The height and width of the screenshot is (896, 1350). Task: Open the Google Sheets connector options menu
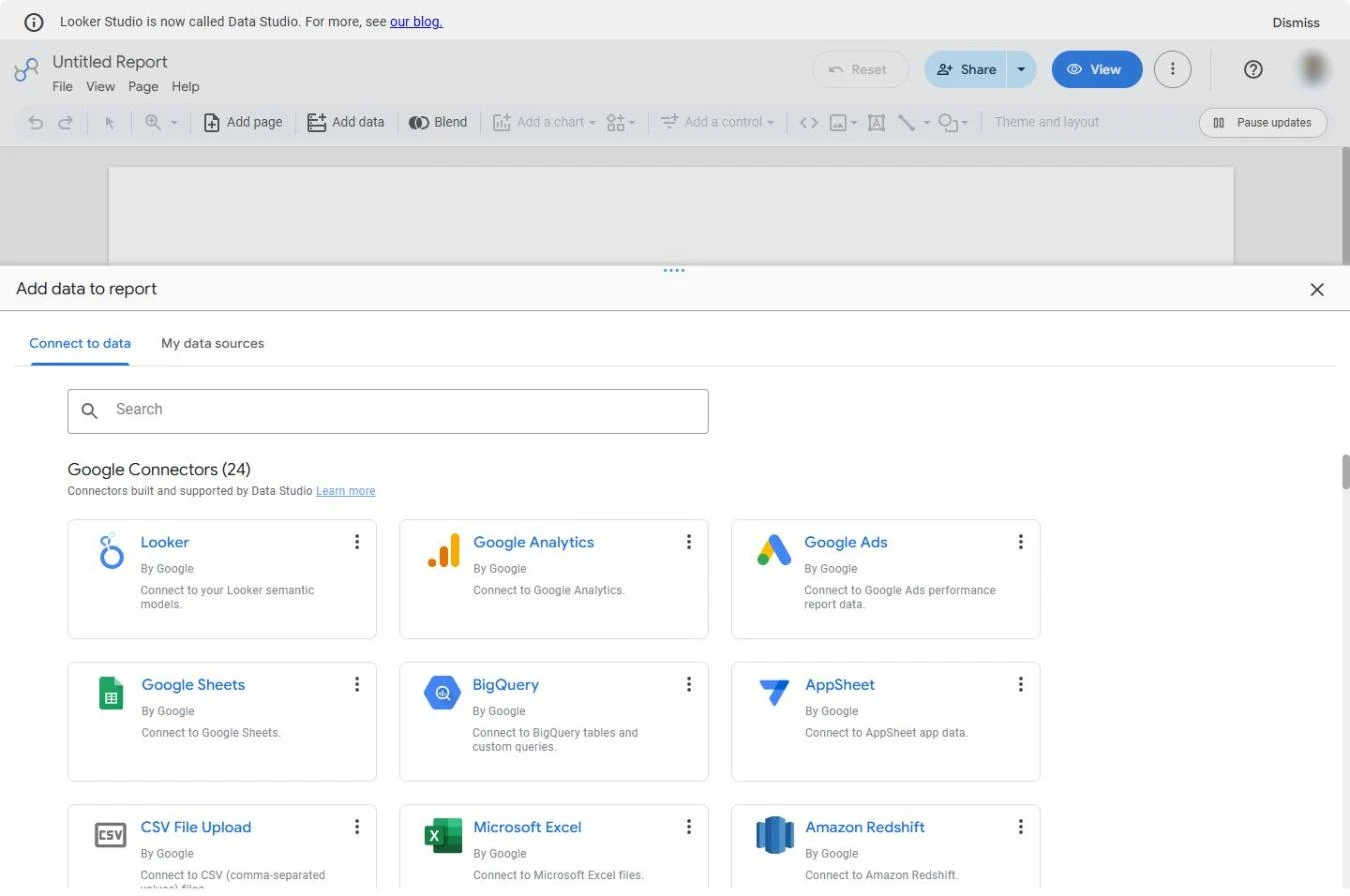click(356, 684)
